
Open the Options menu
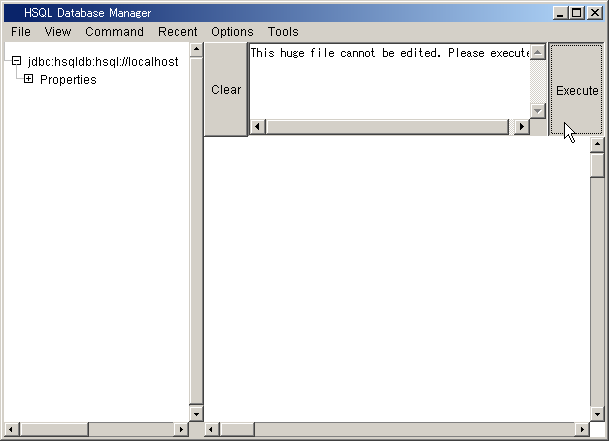[232, 31]
